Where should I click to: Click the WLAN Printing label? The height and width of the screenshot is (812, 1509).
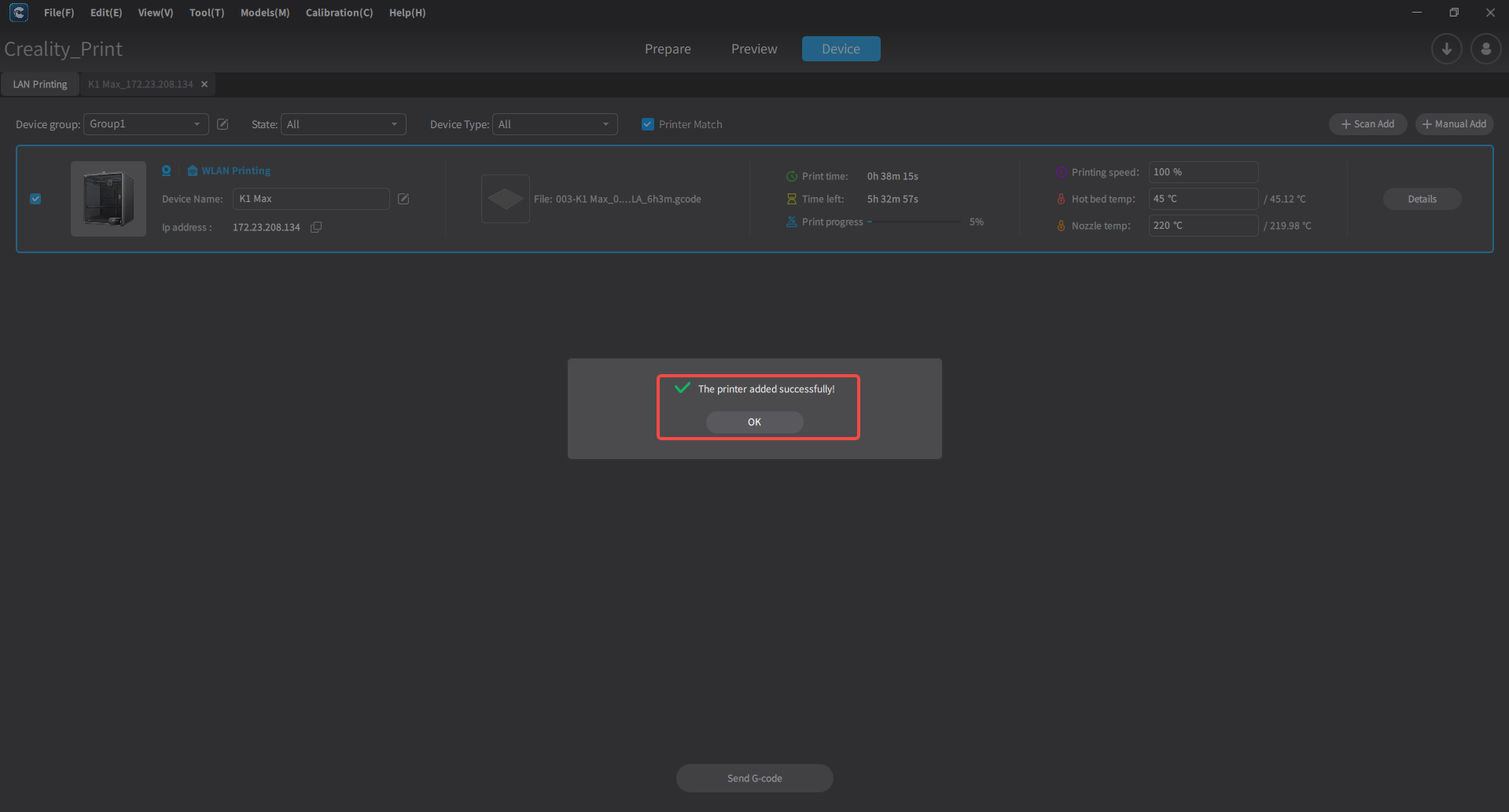pyautogui.click(x=236, y=171)
